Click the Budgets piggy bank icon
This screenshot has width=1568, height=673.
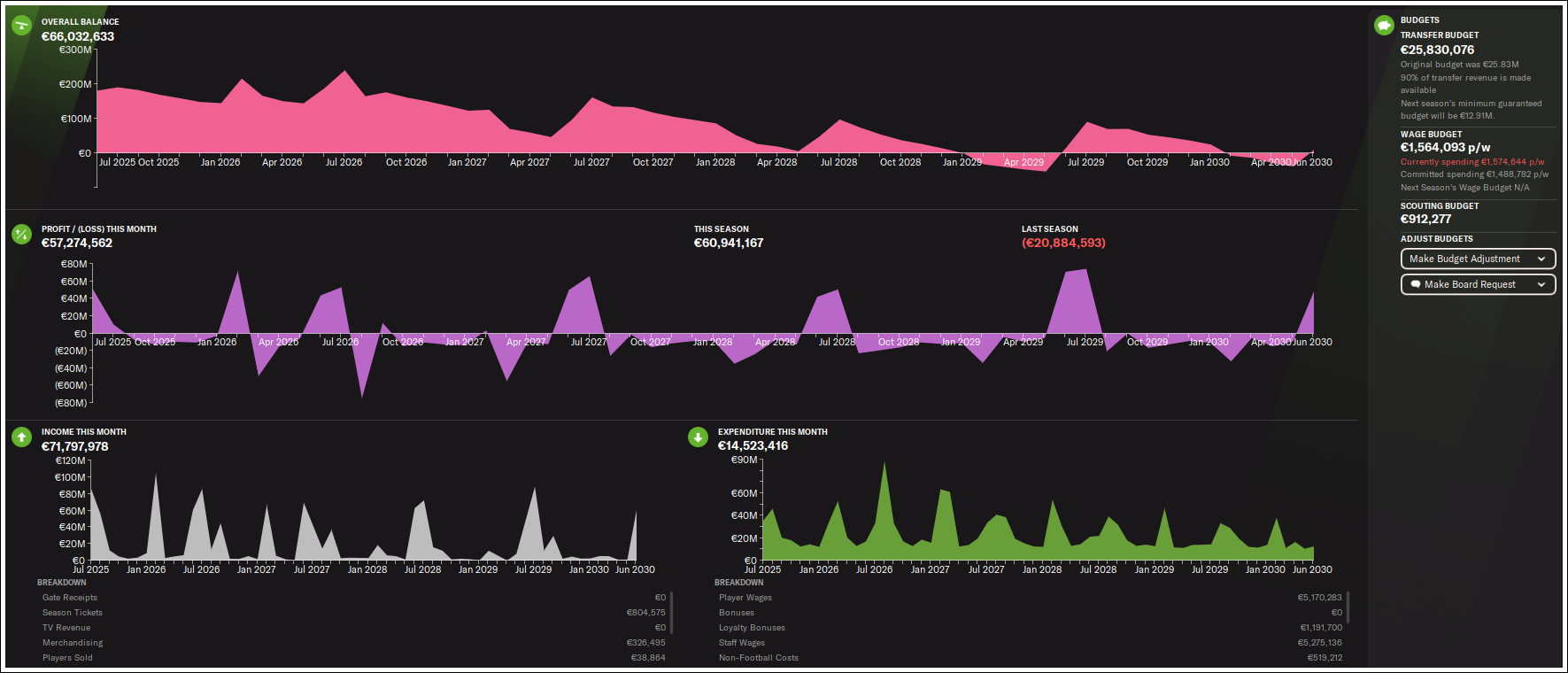tap(1384, 26)
